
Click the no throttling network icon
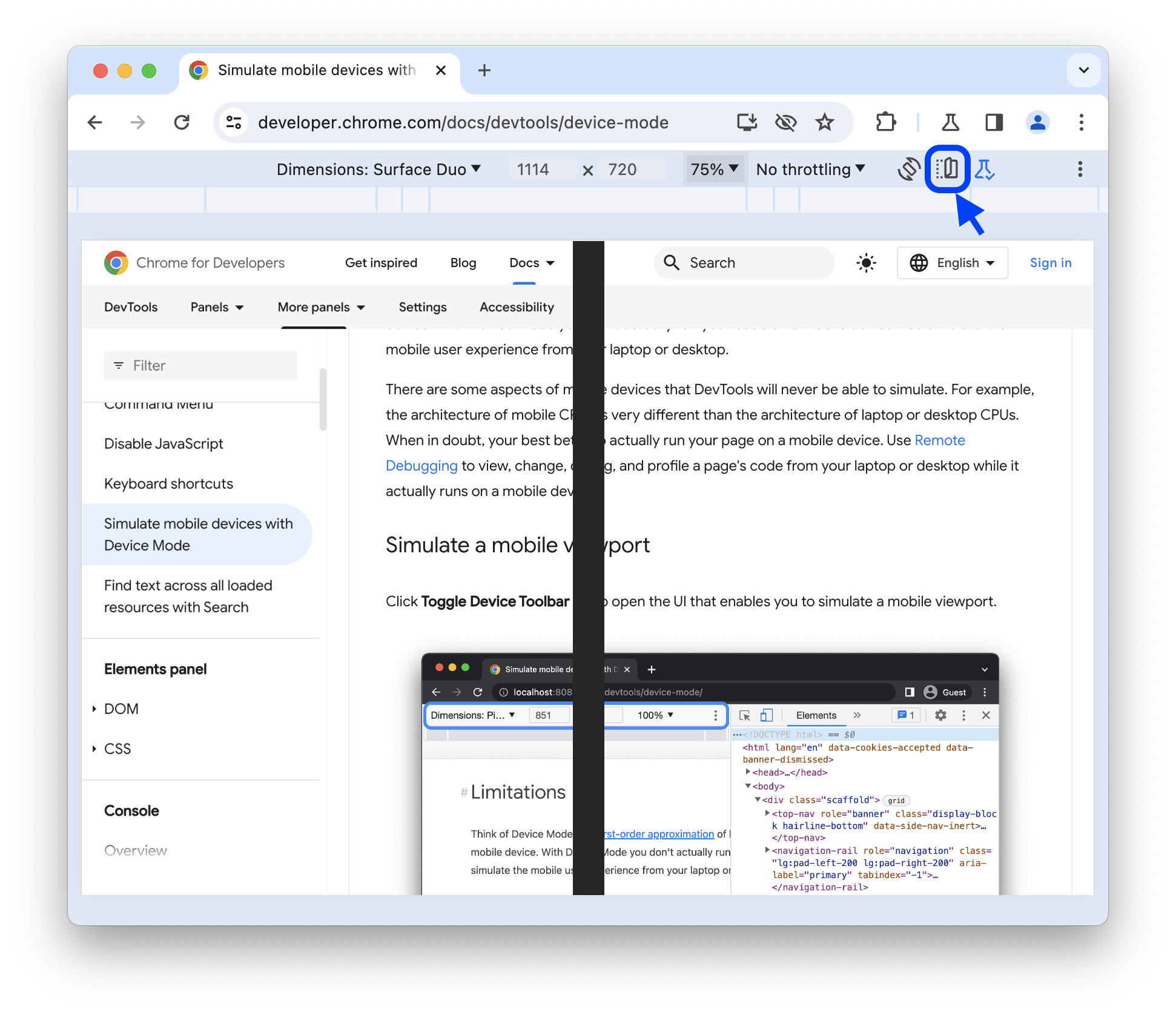[x=815, y=169]
